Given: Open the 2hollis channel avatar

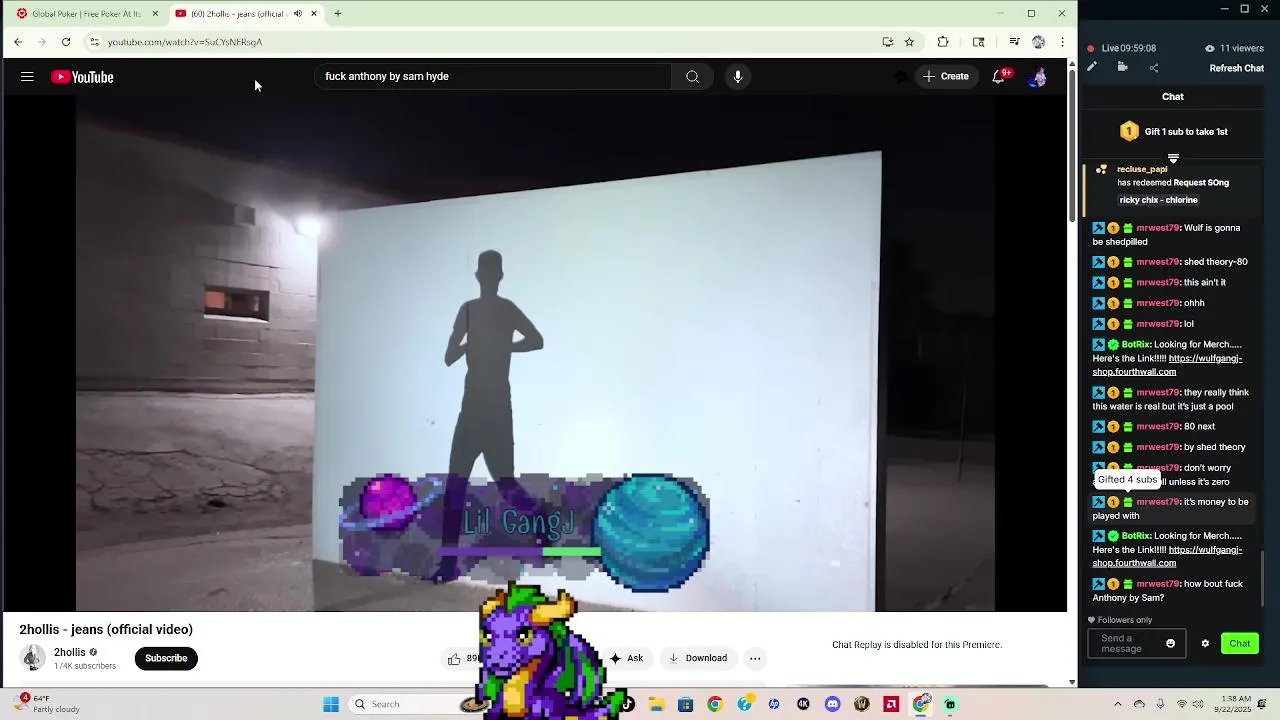Looking at the screenshot, I should point(33,658).
